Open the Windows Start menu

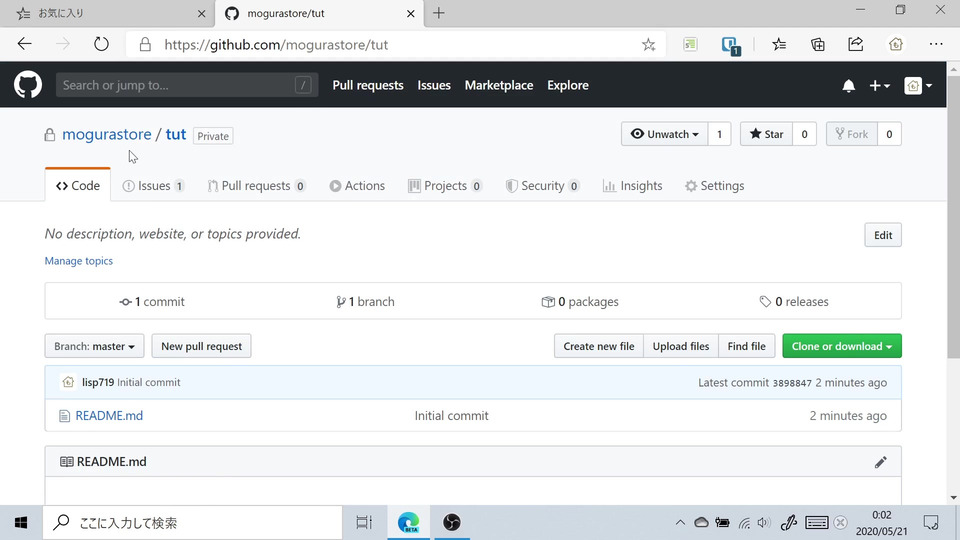tap(21, 523)
